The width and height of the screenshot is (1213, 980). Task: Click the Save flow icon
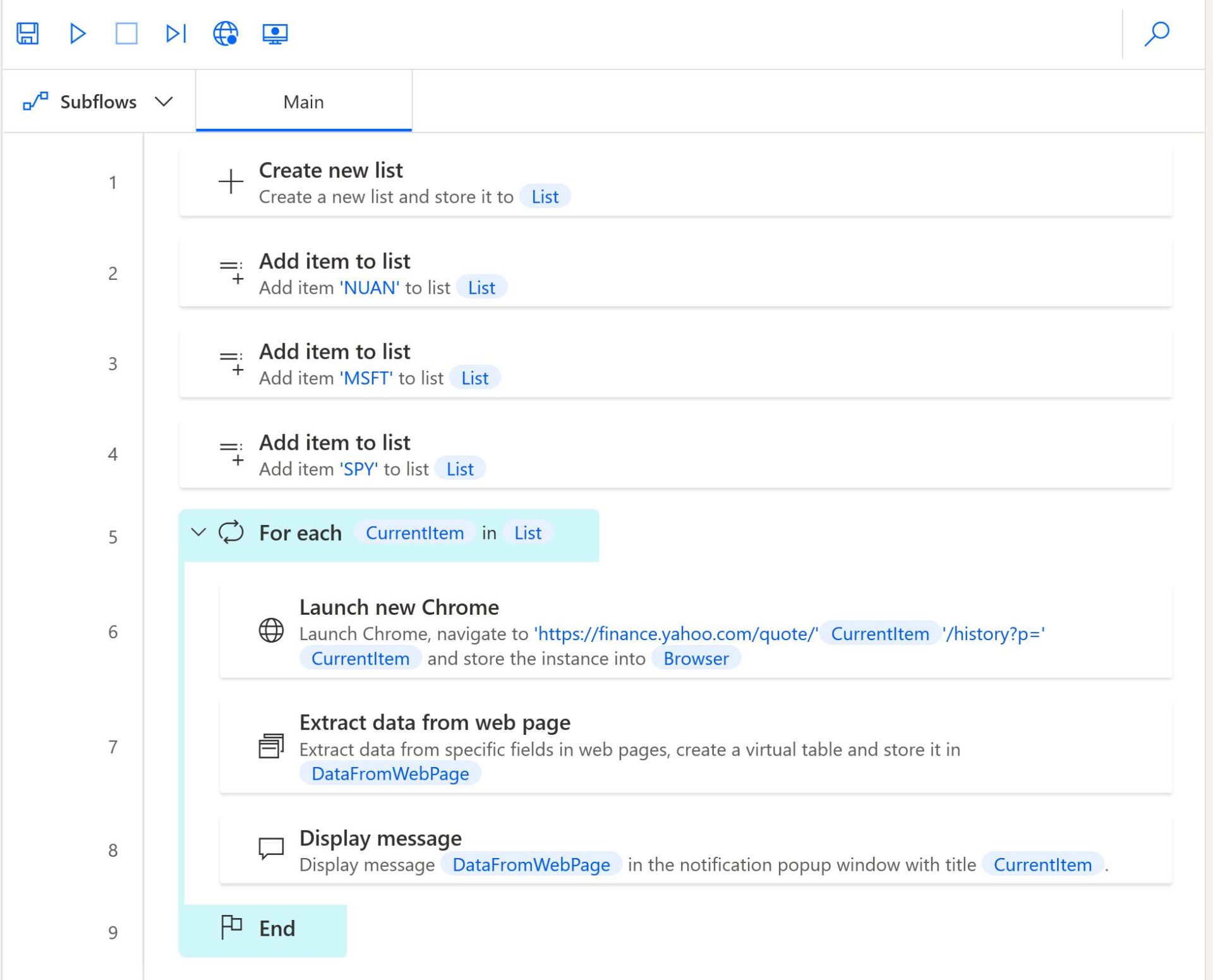coord(28,33)
